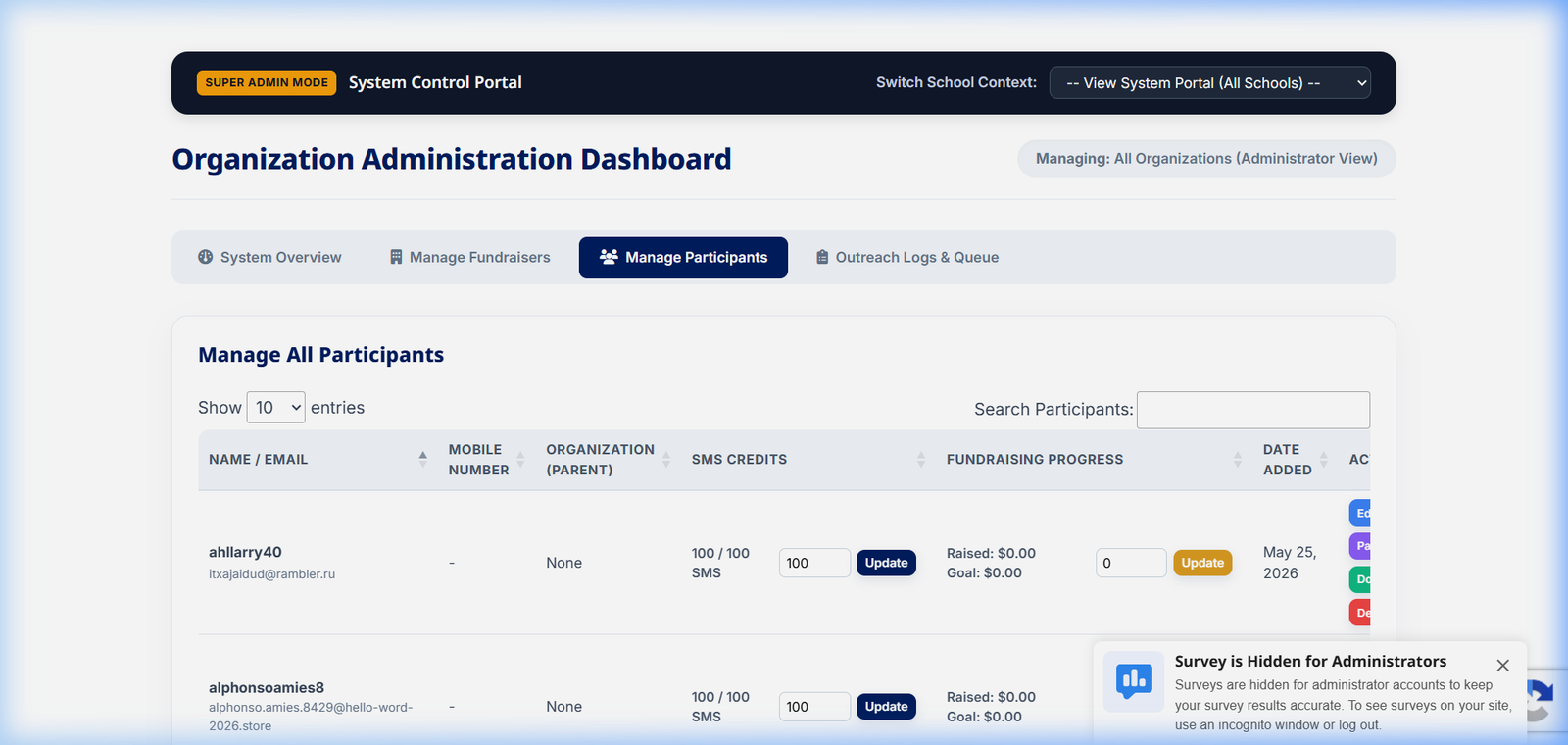Viewport: 1568px width, 745px height.
Task: Click the purple action button for ahllarry40
Action: coord(1360,546)
